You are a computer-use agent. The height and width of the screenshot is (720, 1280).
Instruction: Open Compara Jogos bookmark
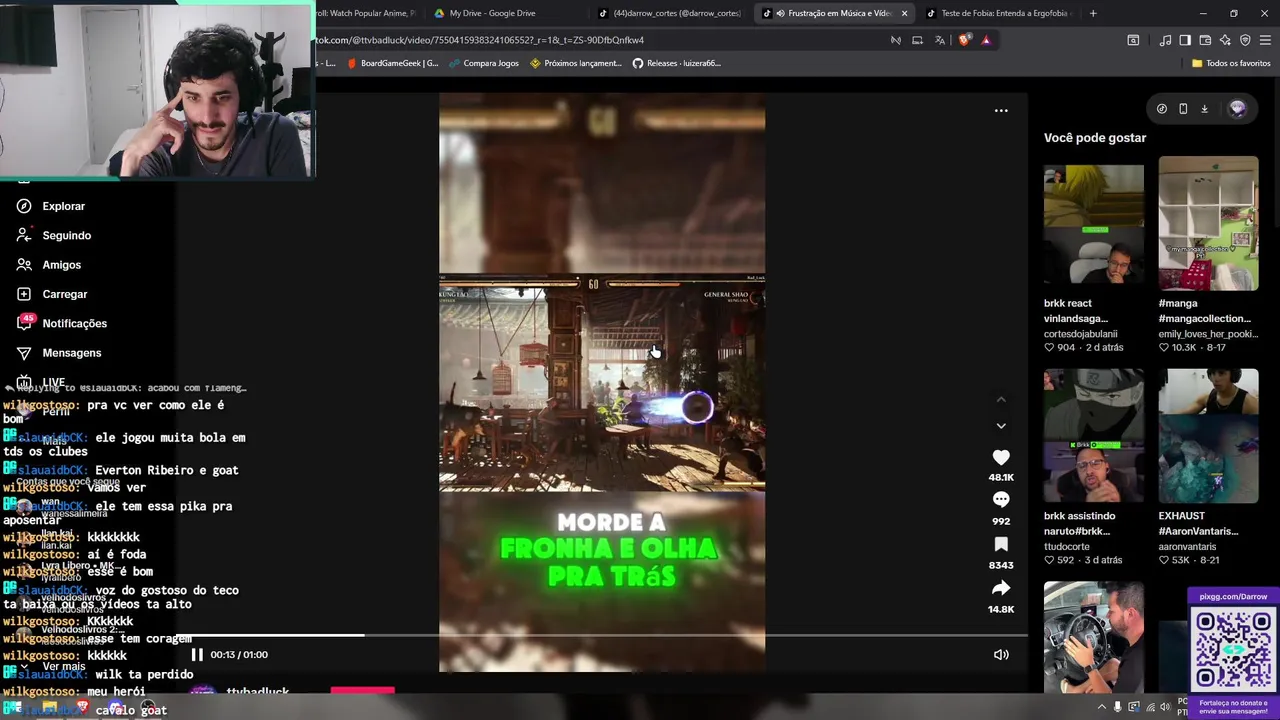tap(484, 63)
